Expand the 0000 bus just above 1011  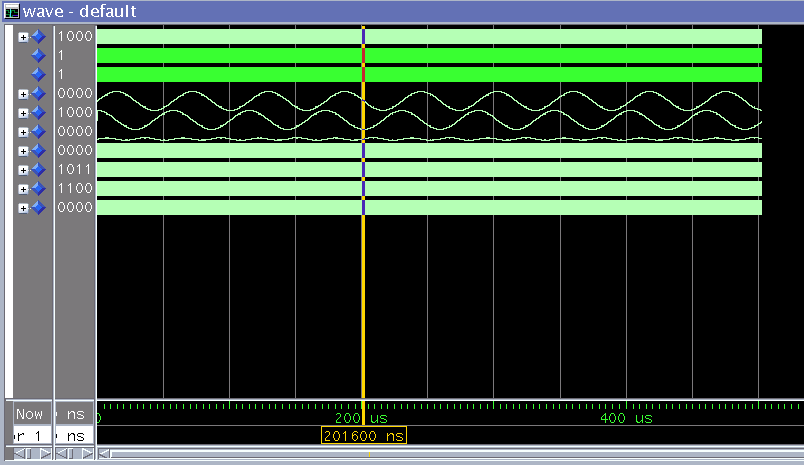23,151
